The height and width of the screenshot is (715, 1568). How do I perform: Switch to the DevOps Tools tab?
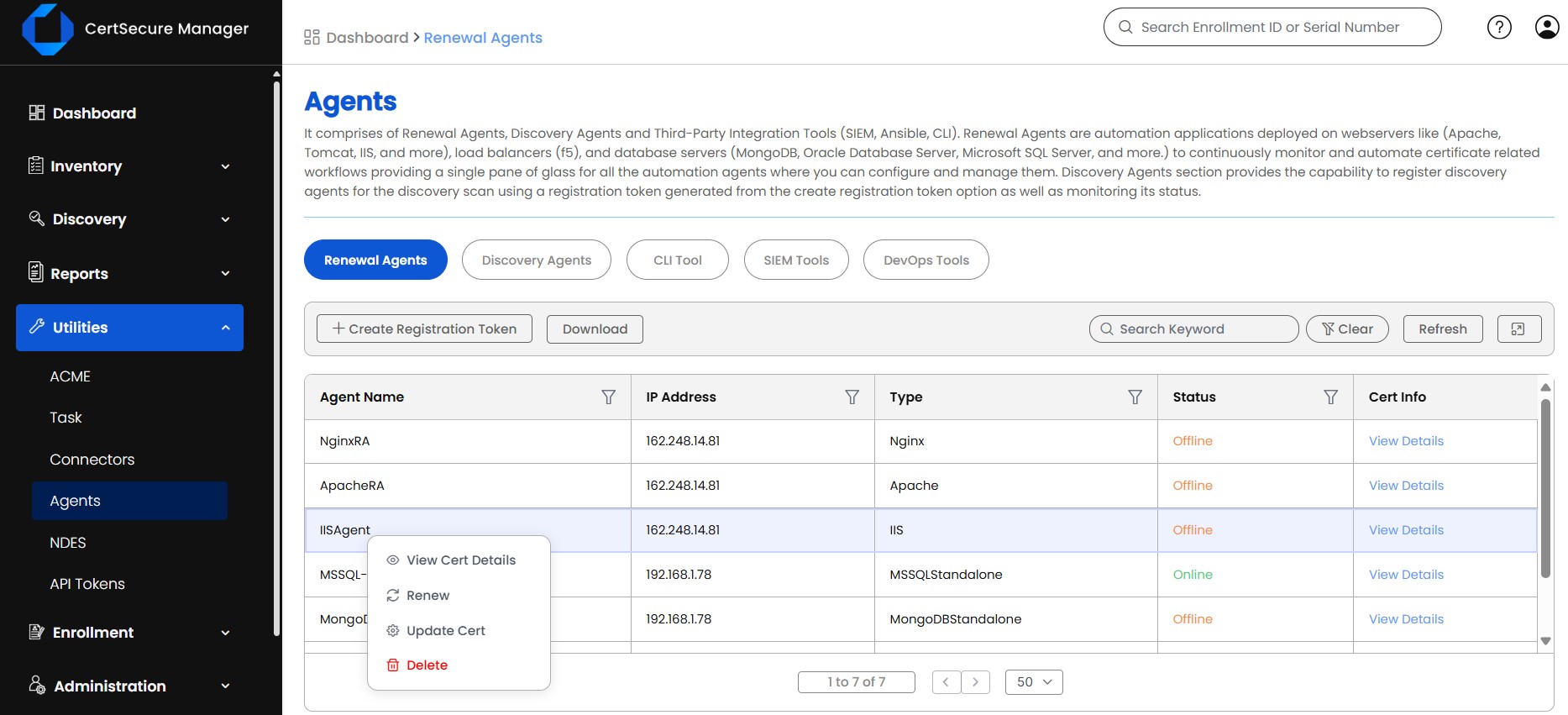[x=926, y=260]
